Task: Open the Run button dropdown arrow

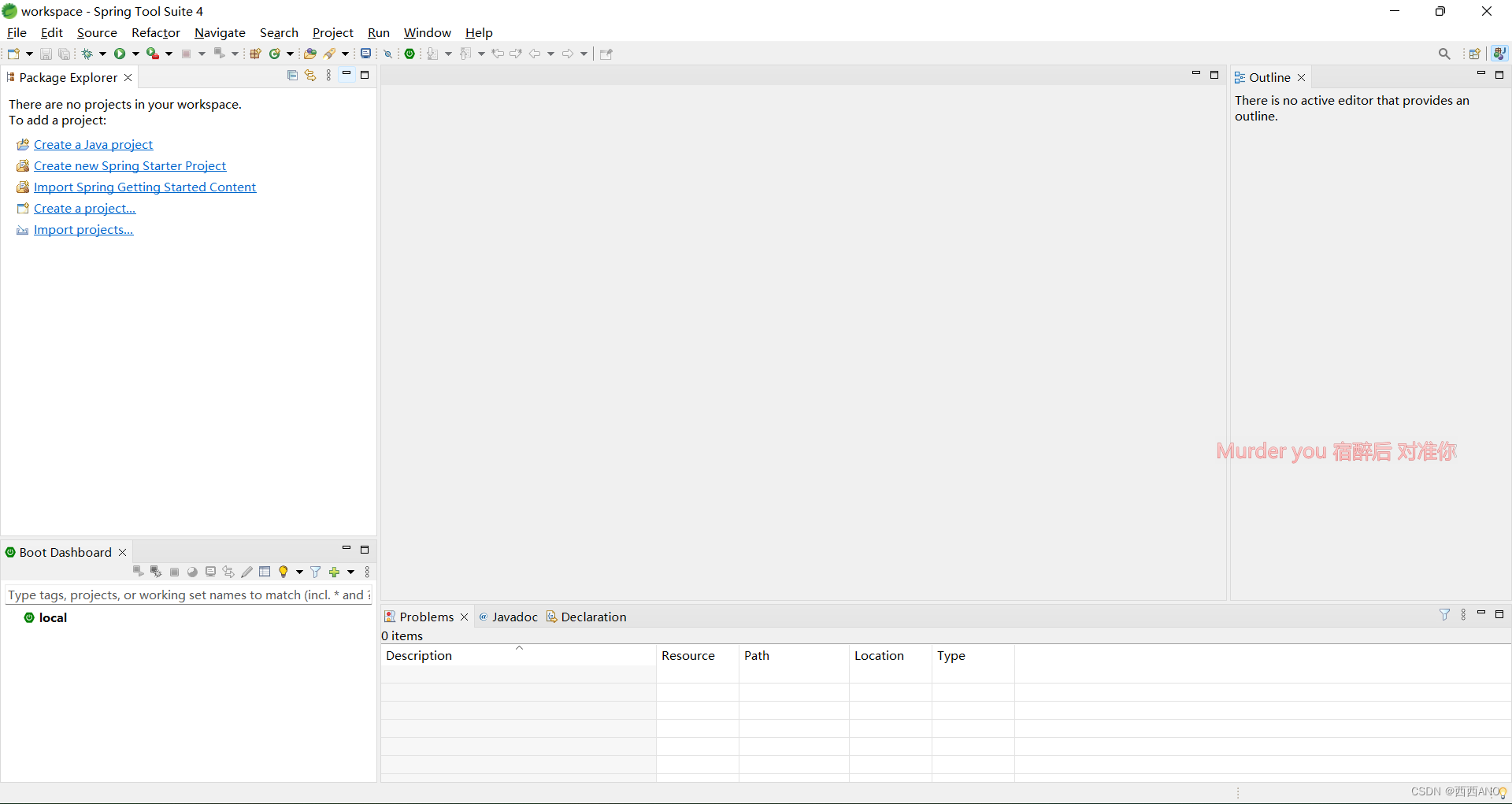Action: 135,53
